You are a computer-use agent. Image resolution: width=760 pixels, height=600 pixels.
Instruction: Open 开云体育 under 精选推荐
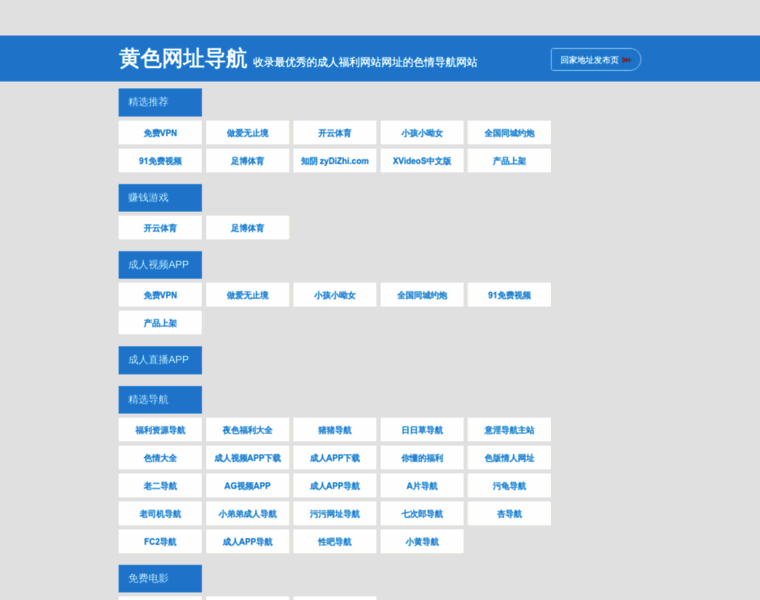[x=335, y=133]
